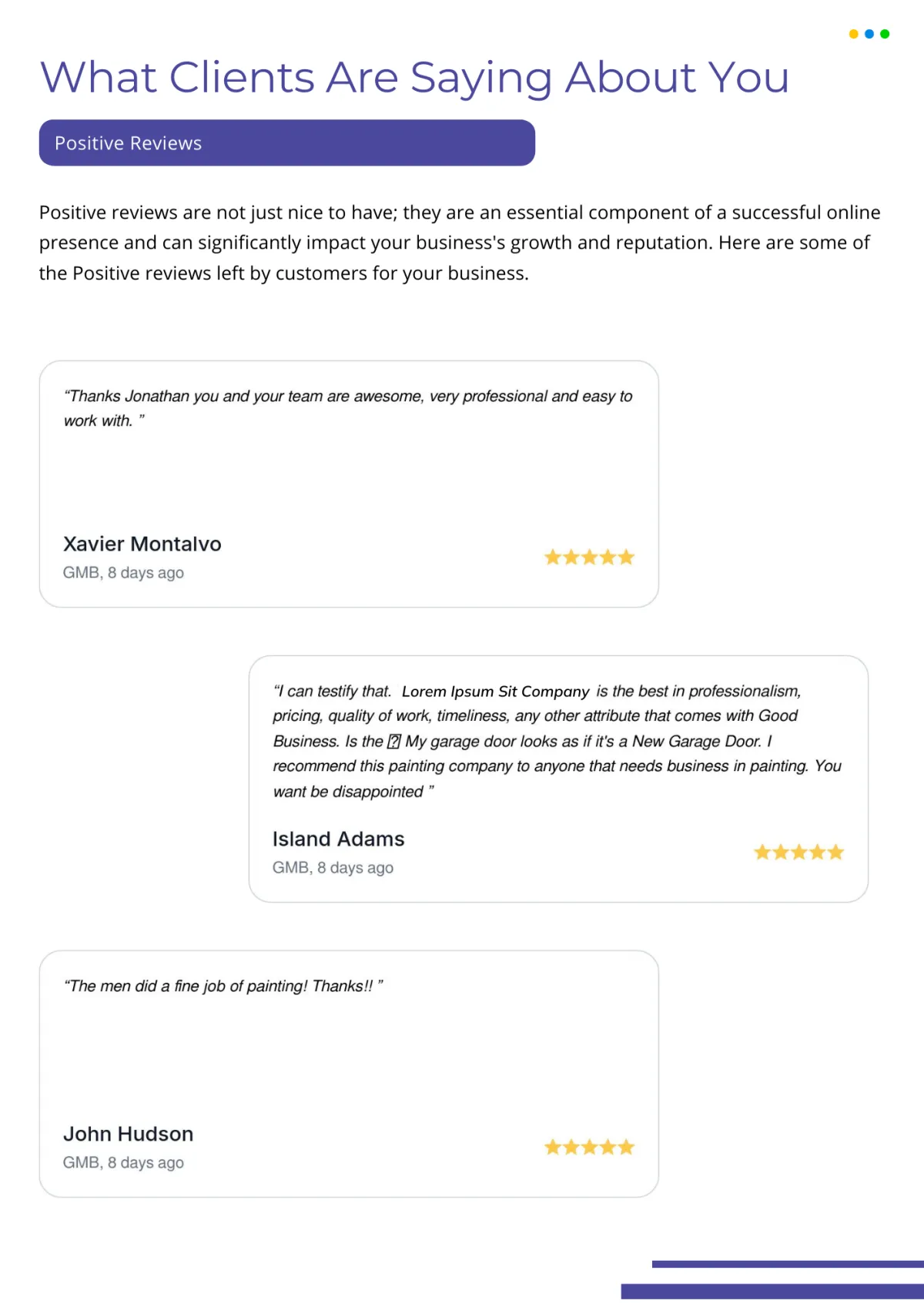
Task: Click 'GMB, 8 days ago' under Island Adams
Action: [333, 868]
